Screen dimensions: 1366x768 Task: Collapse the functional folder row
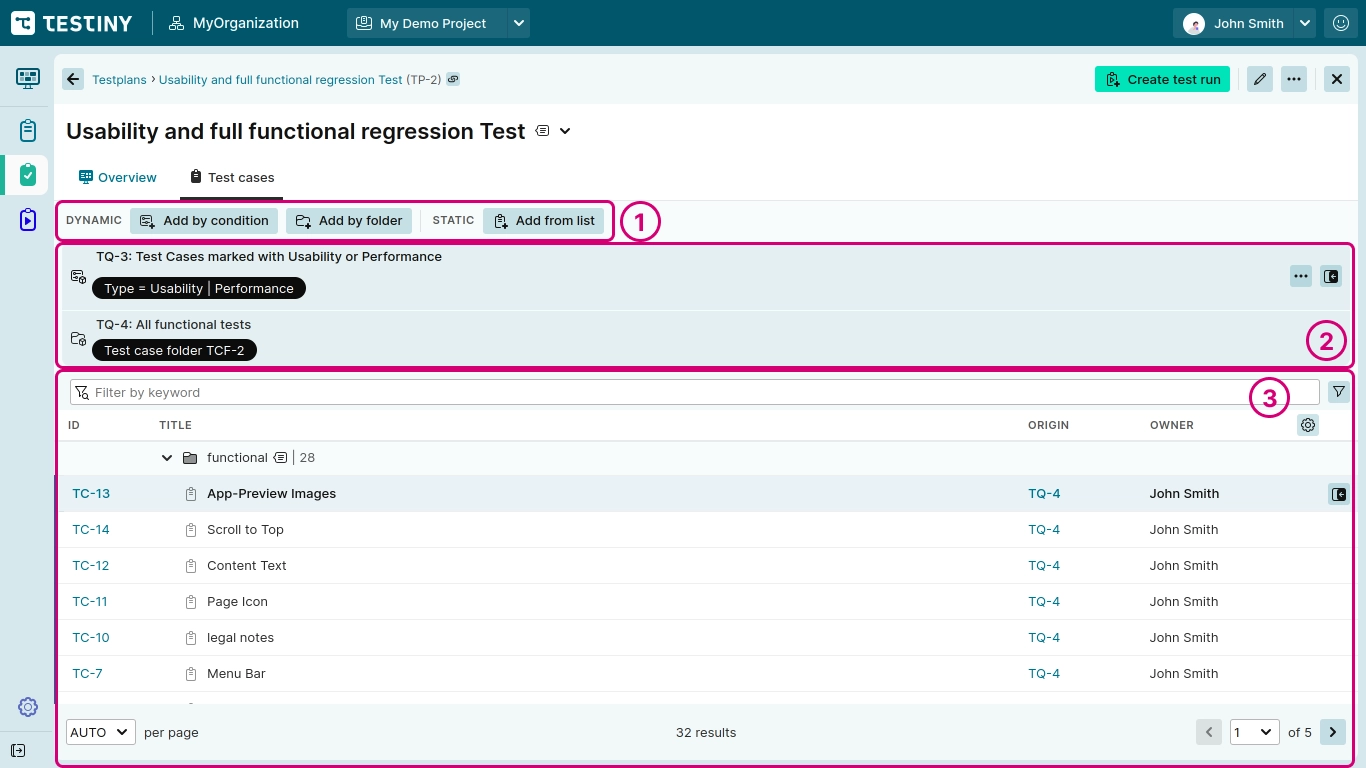(167, 458)
